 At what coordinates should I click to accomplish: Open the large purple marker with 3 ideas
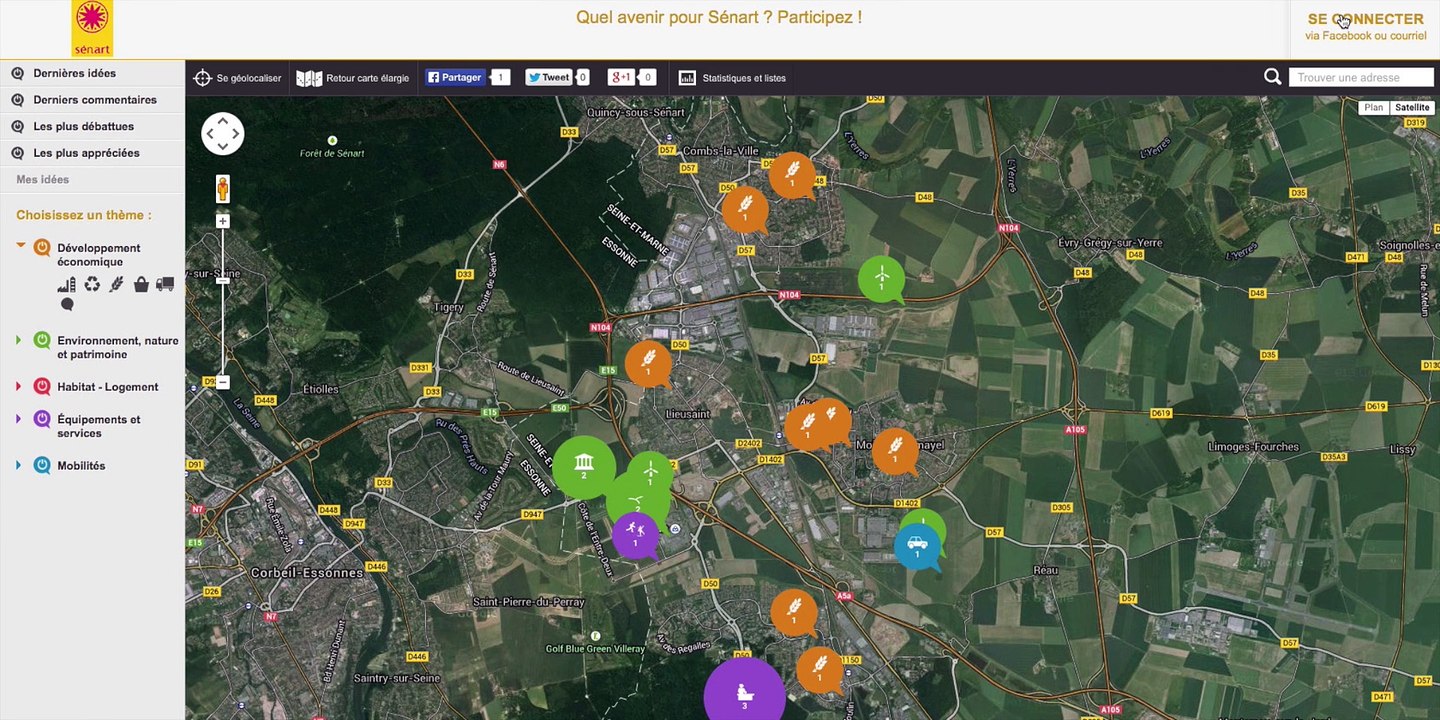tap(744, 692)
